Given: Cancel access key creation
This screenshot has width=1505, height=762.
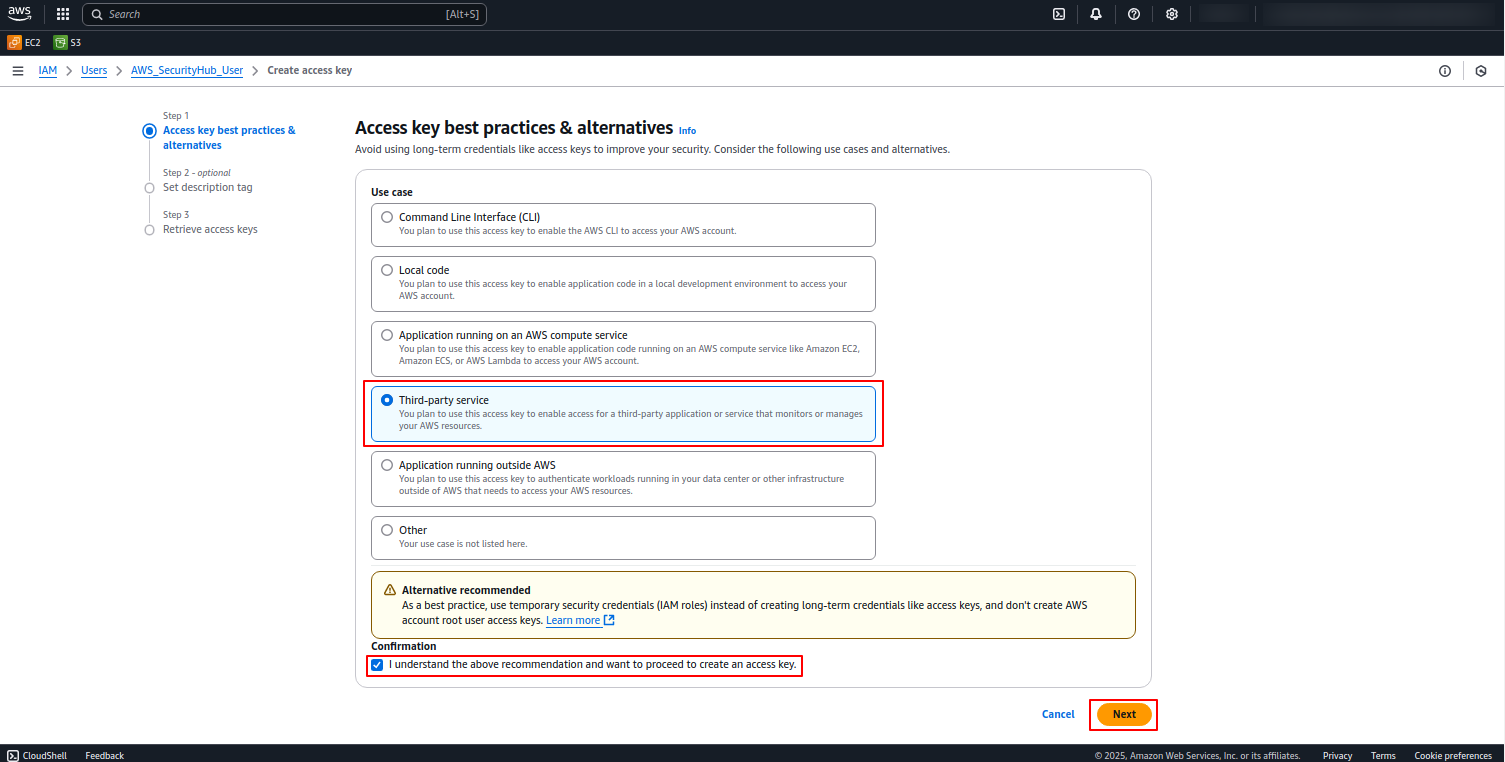Looking at the screenshot, I should click(x=1058, y=714).
